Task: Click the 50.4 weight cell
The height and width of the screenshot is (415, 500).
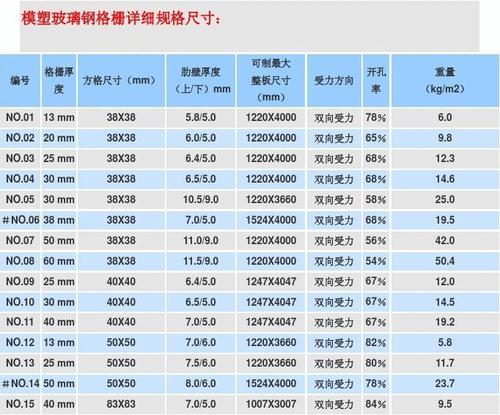Action: coord(445,261)
